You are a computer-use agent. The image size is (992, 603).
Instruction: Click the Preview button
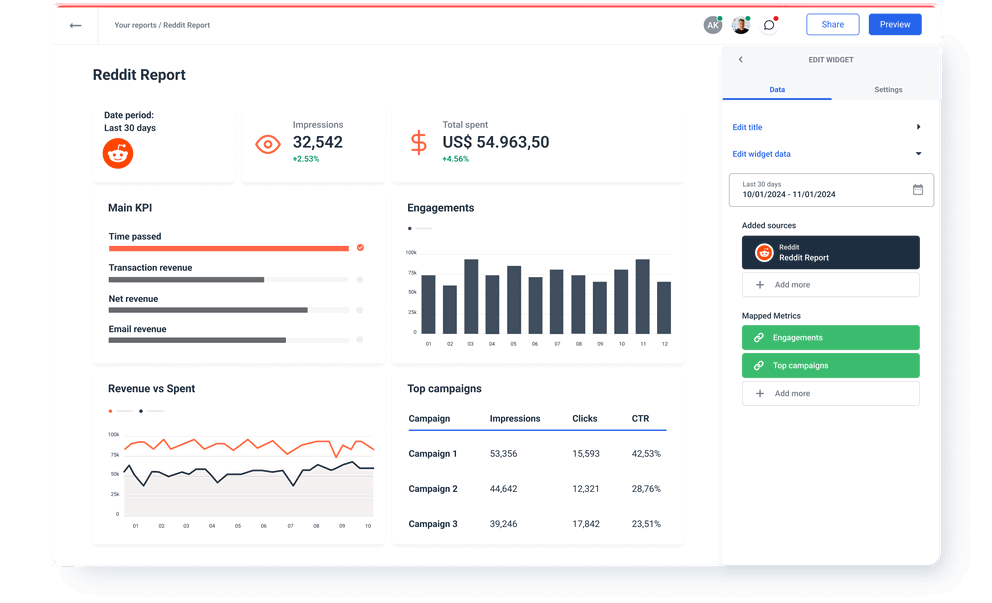[895, 25]
